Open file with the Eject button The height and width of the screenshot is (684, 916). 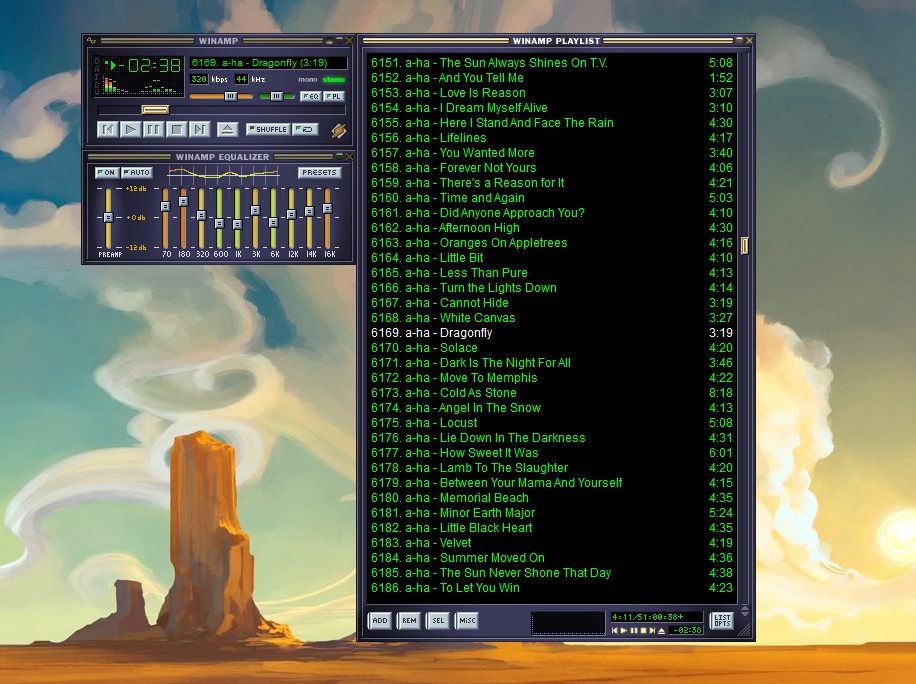227,129
